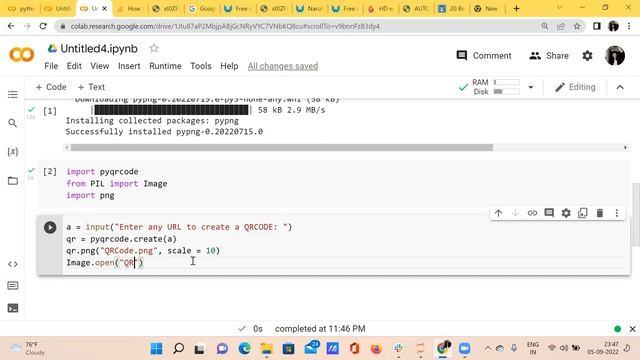Open Microsoft Edge from the taskbar

244,349
